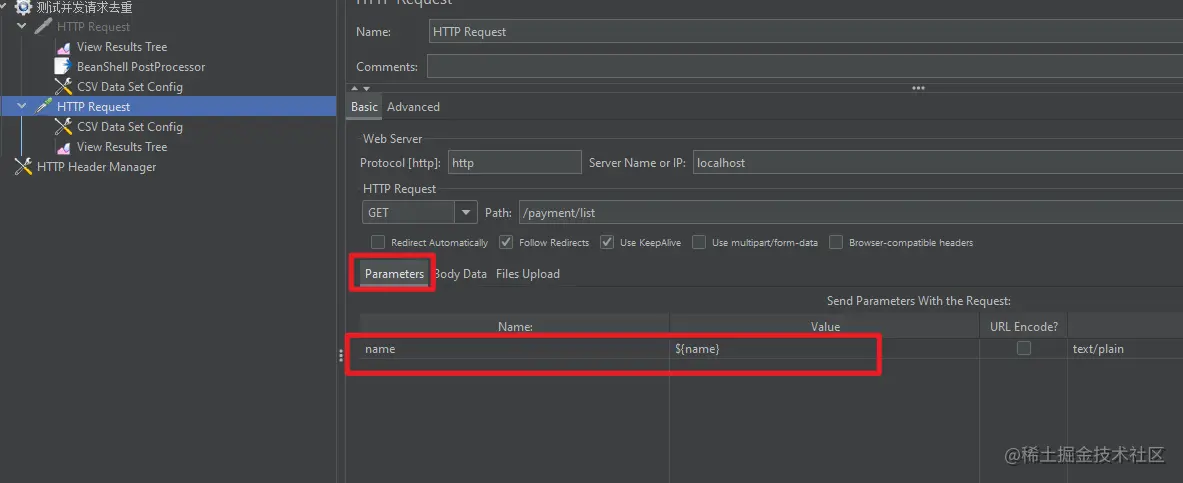
Task: Open the Files Upload tab
Action: (x=528, y=274)
